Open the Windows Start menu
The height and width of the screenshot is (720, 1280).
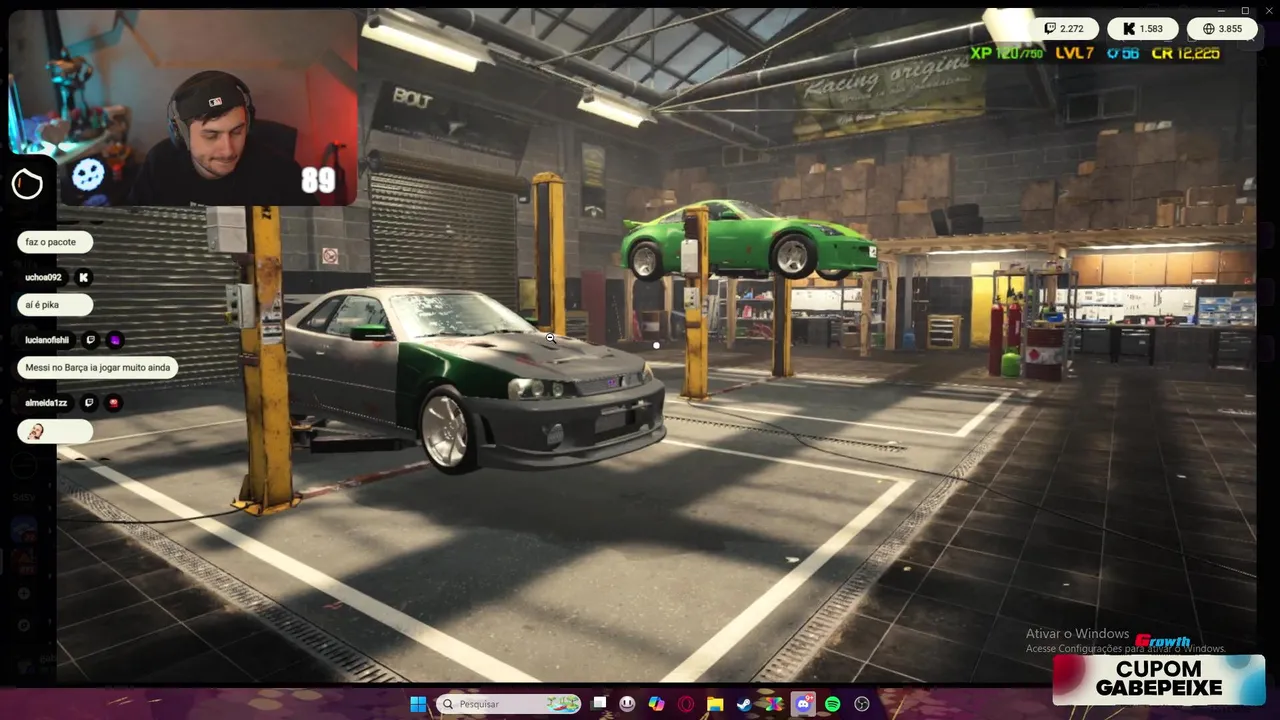coord(418,704)
